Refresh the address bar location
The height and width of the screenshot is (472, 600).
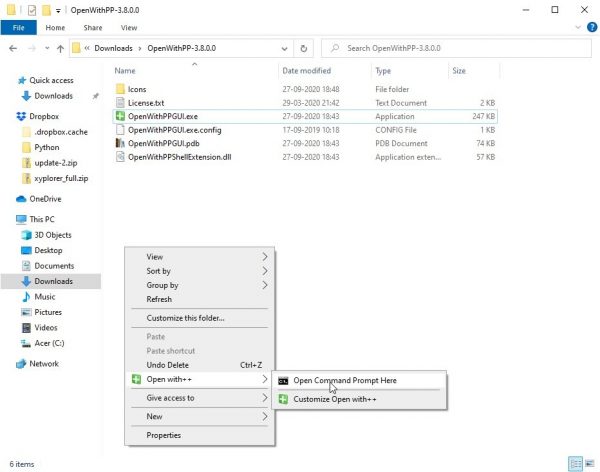(303, 48)
